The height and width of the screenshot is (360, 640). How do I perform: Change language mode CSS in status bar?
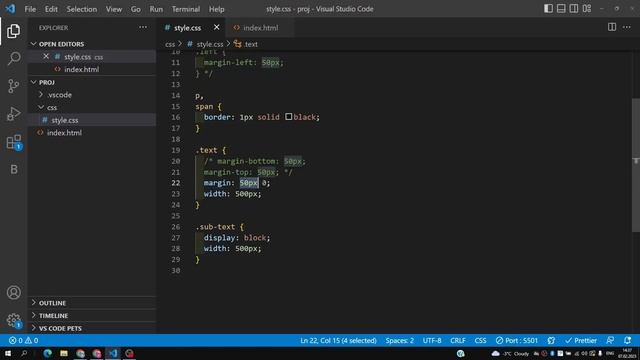point(480,340)
